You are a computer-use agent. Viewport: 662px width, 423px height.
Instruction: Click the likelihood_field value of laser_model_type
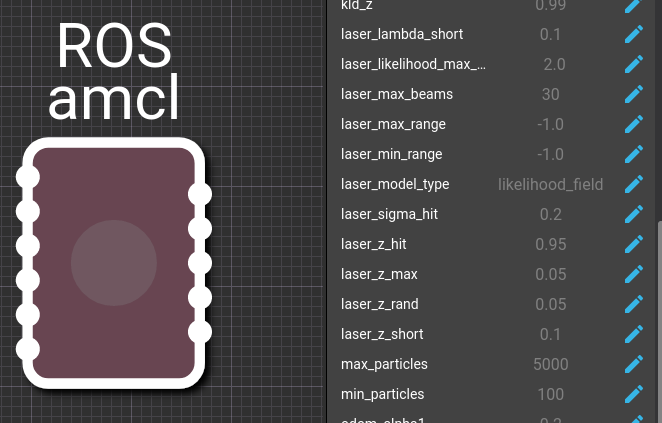(551, 184)
